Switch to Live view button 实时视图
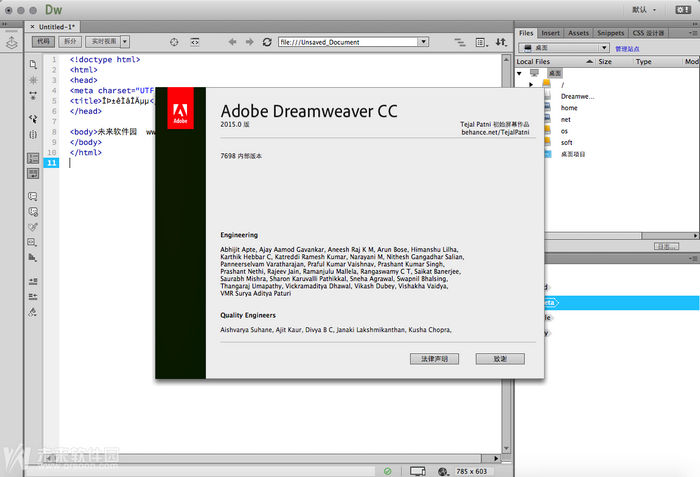This screenshot has width=700, height=477. pyautogui.click(x=103, y=42)
